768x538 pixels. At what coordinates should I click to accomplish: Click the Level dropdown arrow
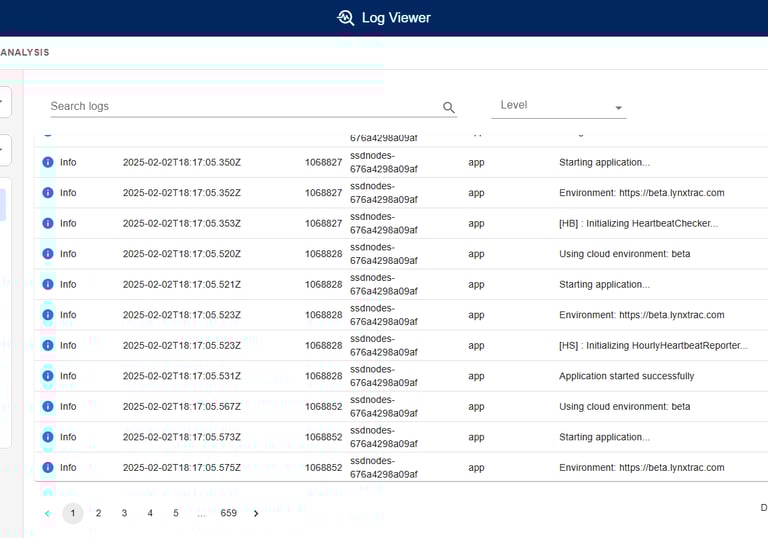click(x=619, y=108)
